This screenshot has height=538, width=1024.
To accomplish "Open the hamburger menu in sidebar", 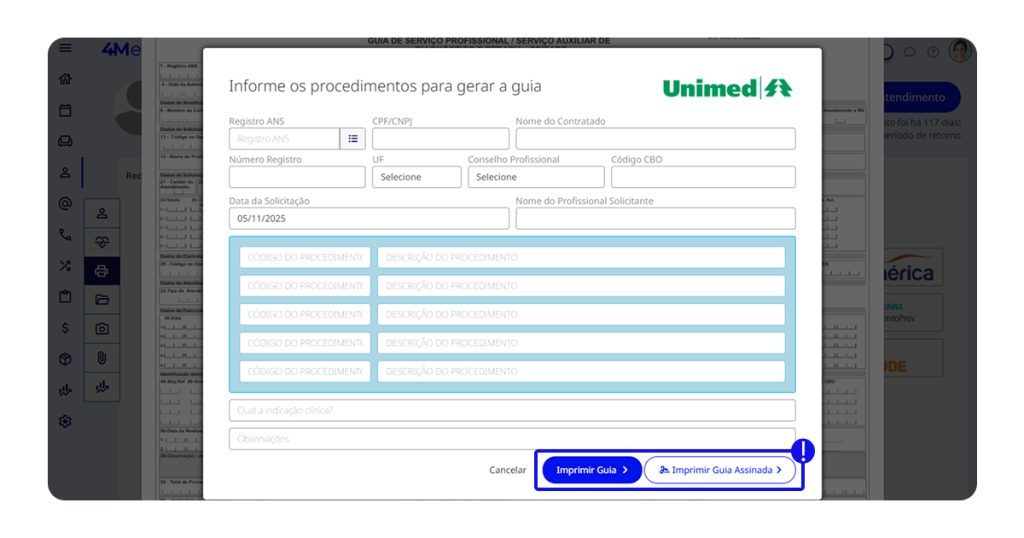I will coord(65,48).
